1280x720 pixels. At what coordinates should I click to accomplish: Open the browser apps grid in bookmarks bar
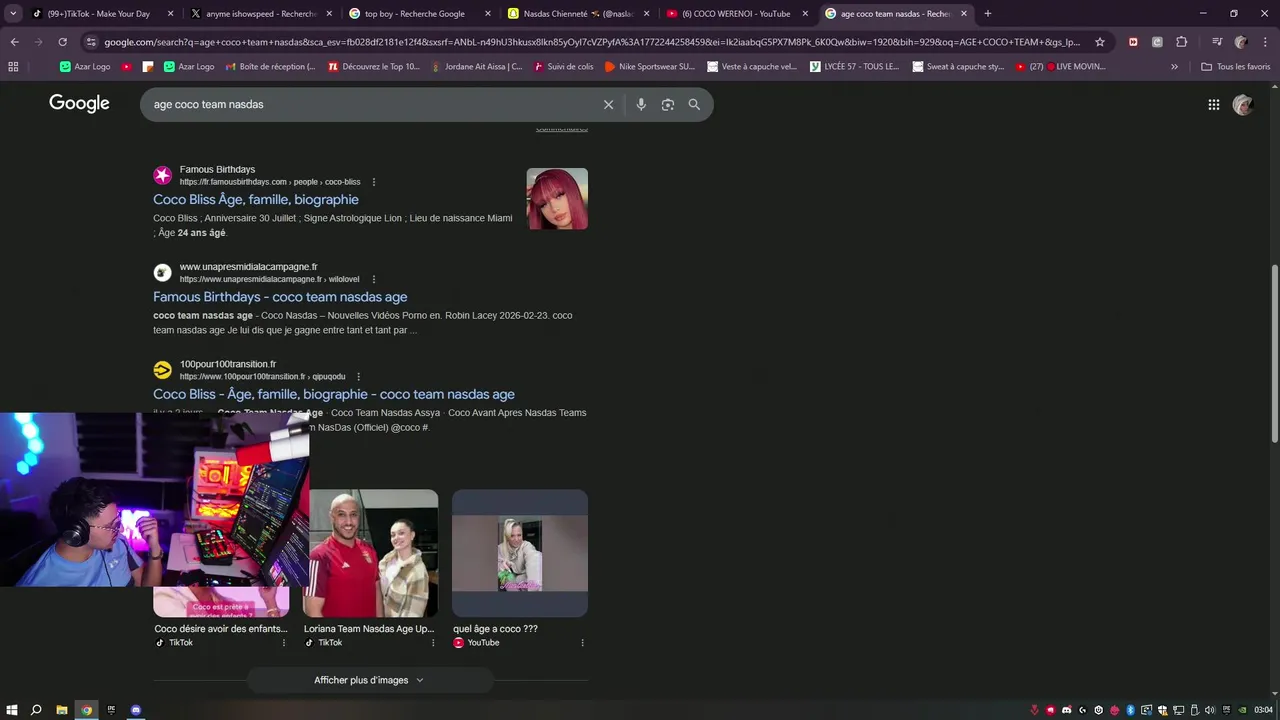13,66
